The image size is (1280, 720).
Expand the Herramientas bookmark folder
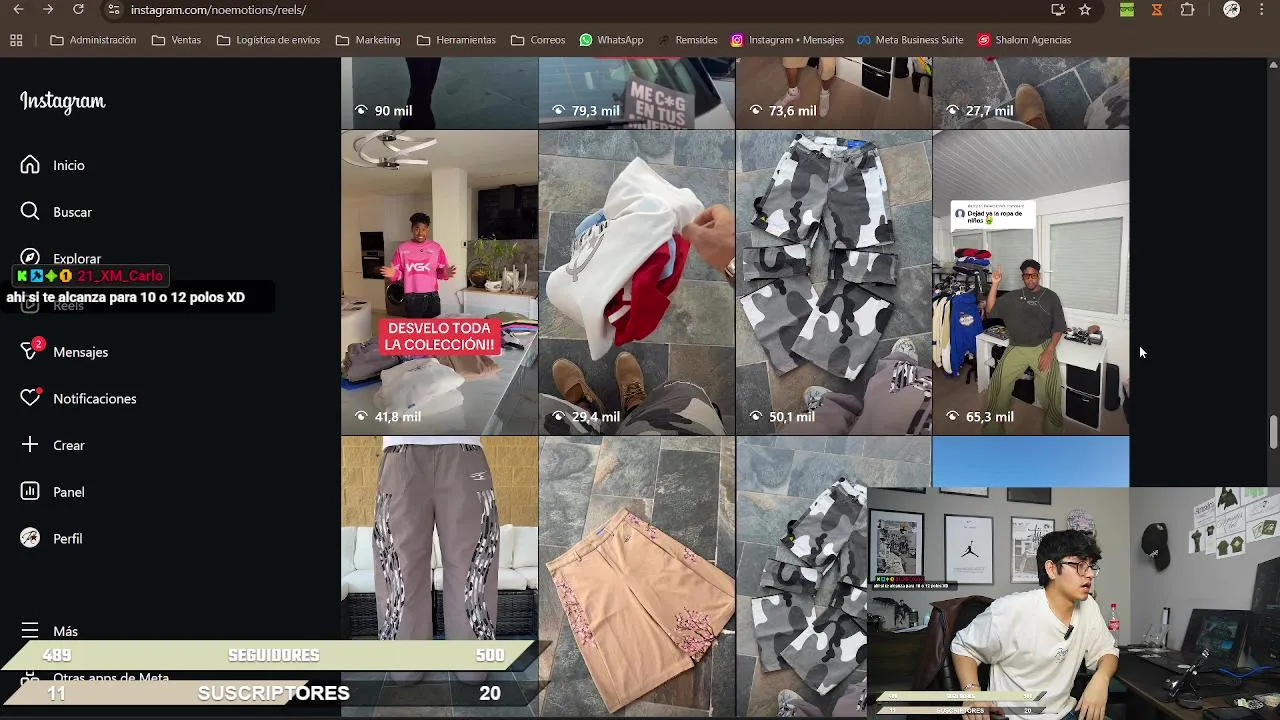pos(456,40)
